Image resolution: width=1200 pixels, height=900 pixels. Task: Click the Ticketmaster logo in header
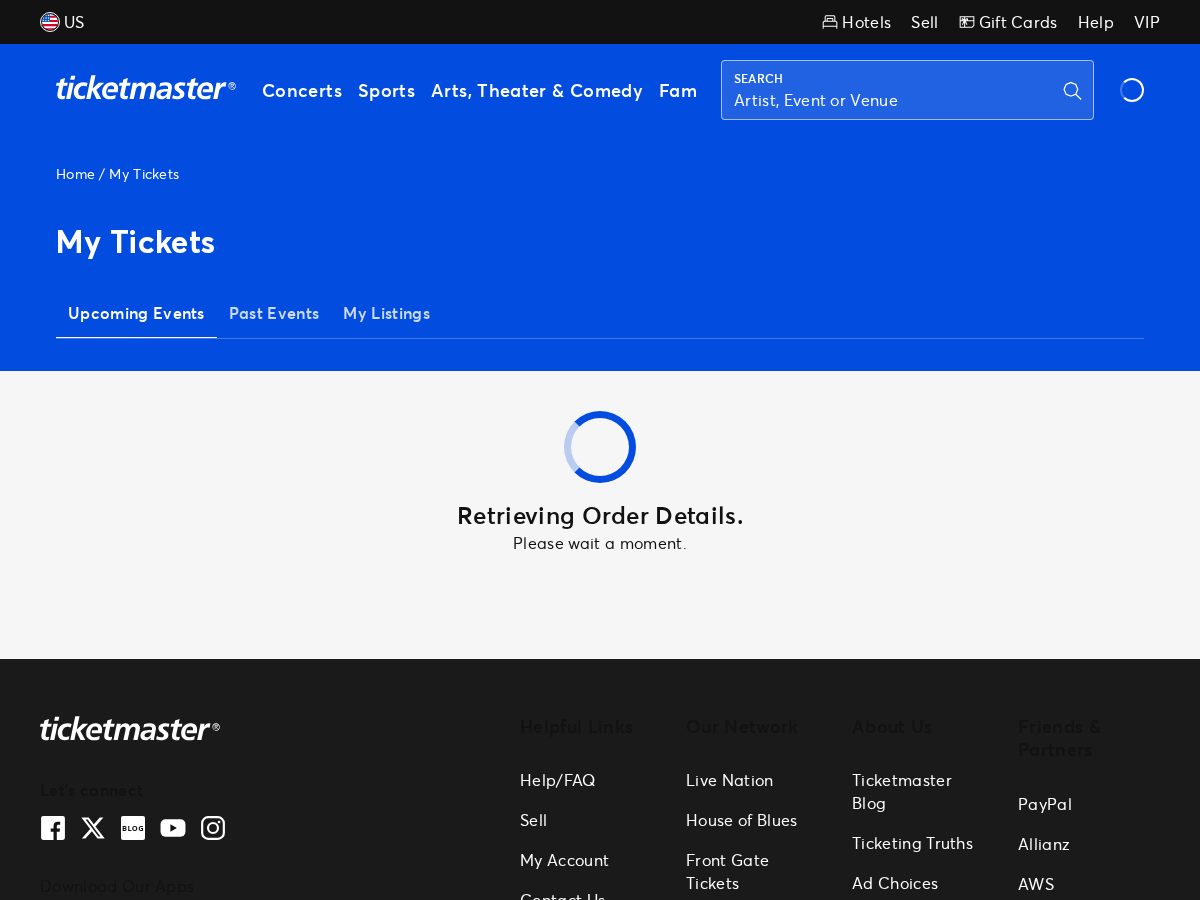point(146,89)
